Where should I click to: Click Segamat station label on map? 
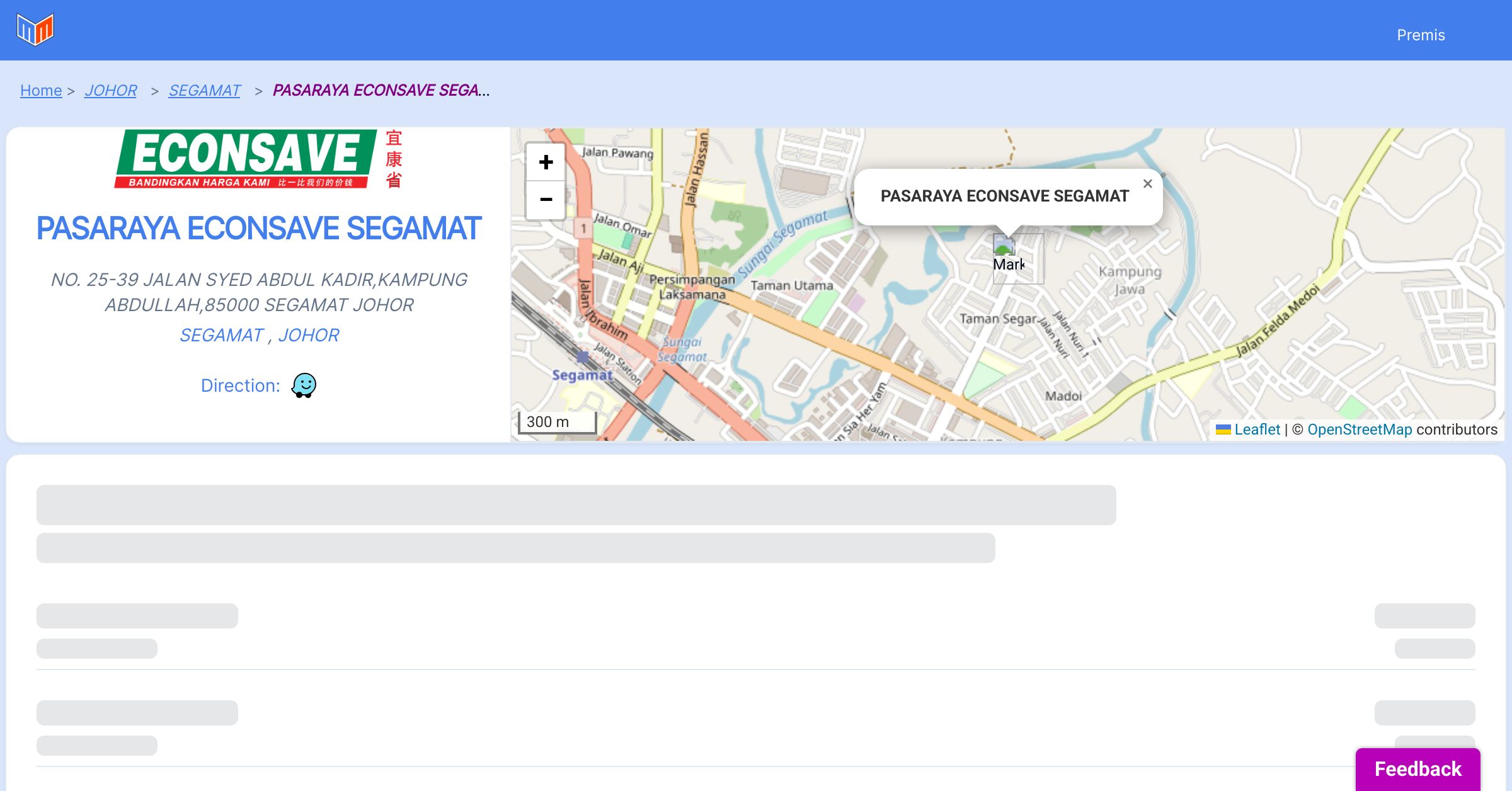[582, 375]
